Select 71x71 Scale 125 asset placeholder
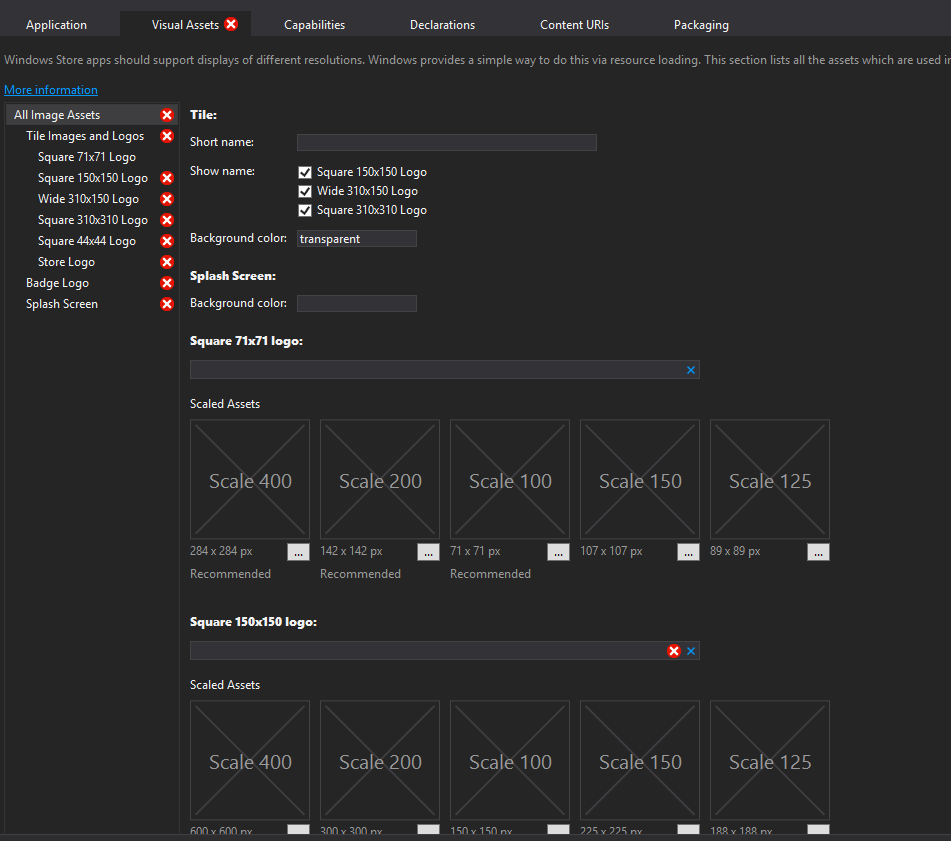 (770, 479)
